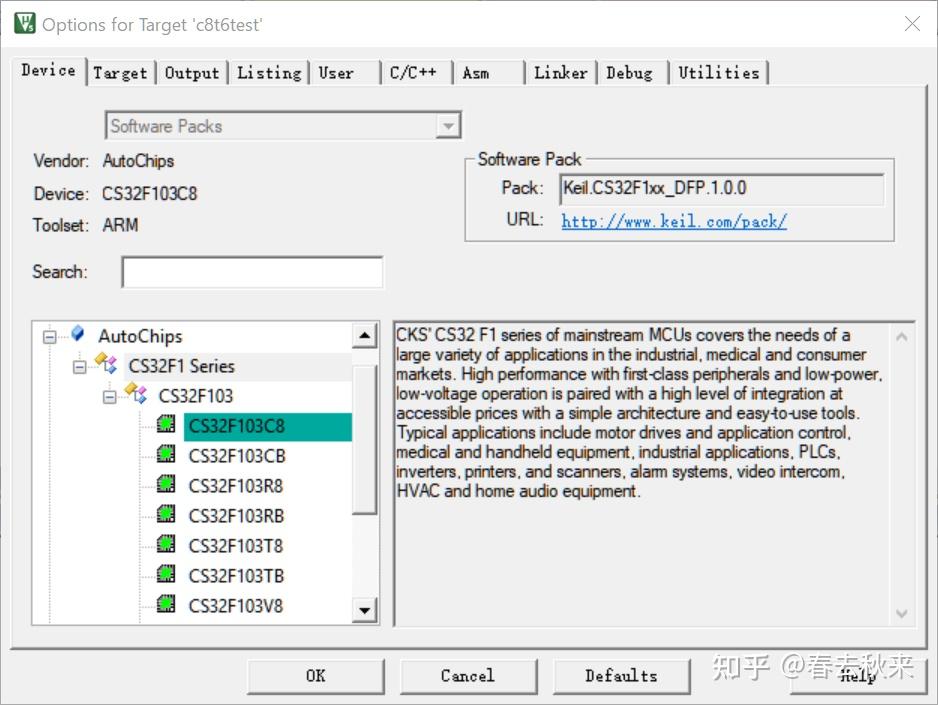Open the Debug tab

629,73
